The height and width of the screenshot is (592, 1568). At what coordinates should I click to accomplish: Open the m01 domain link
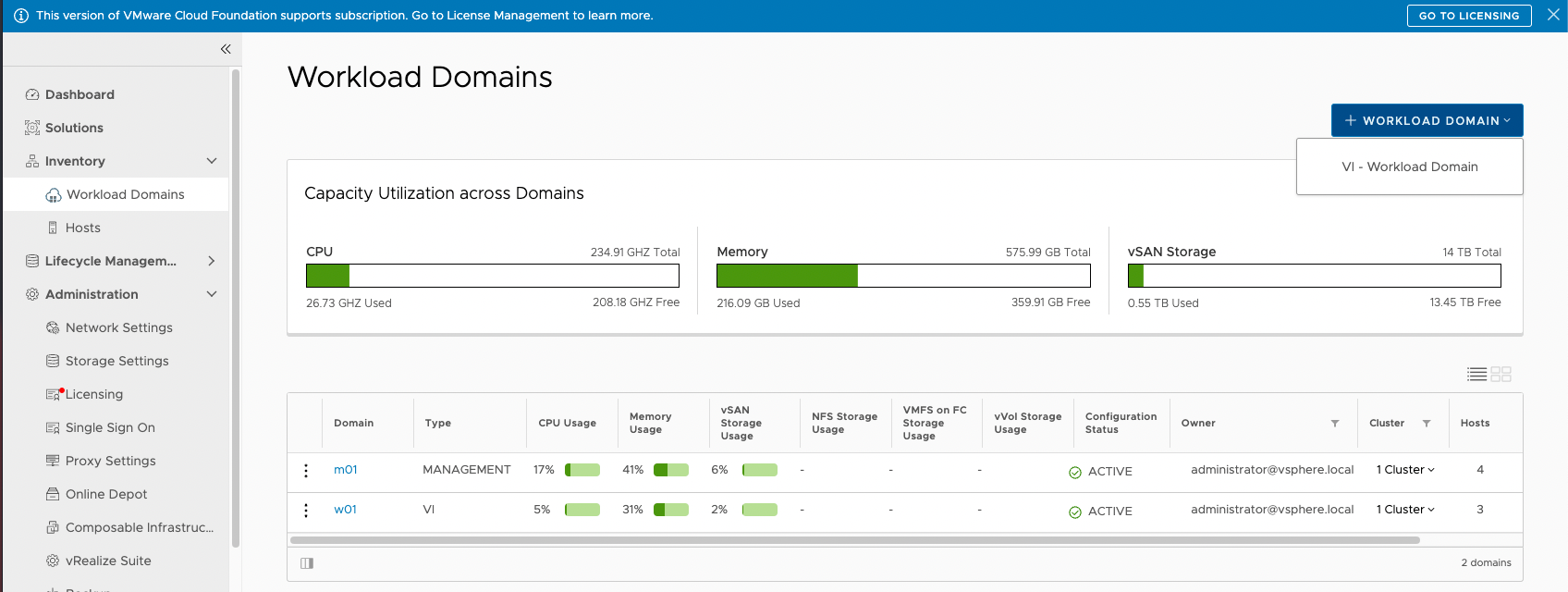pyautogui.click(x=345, y=470)
